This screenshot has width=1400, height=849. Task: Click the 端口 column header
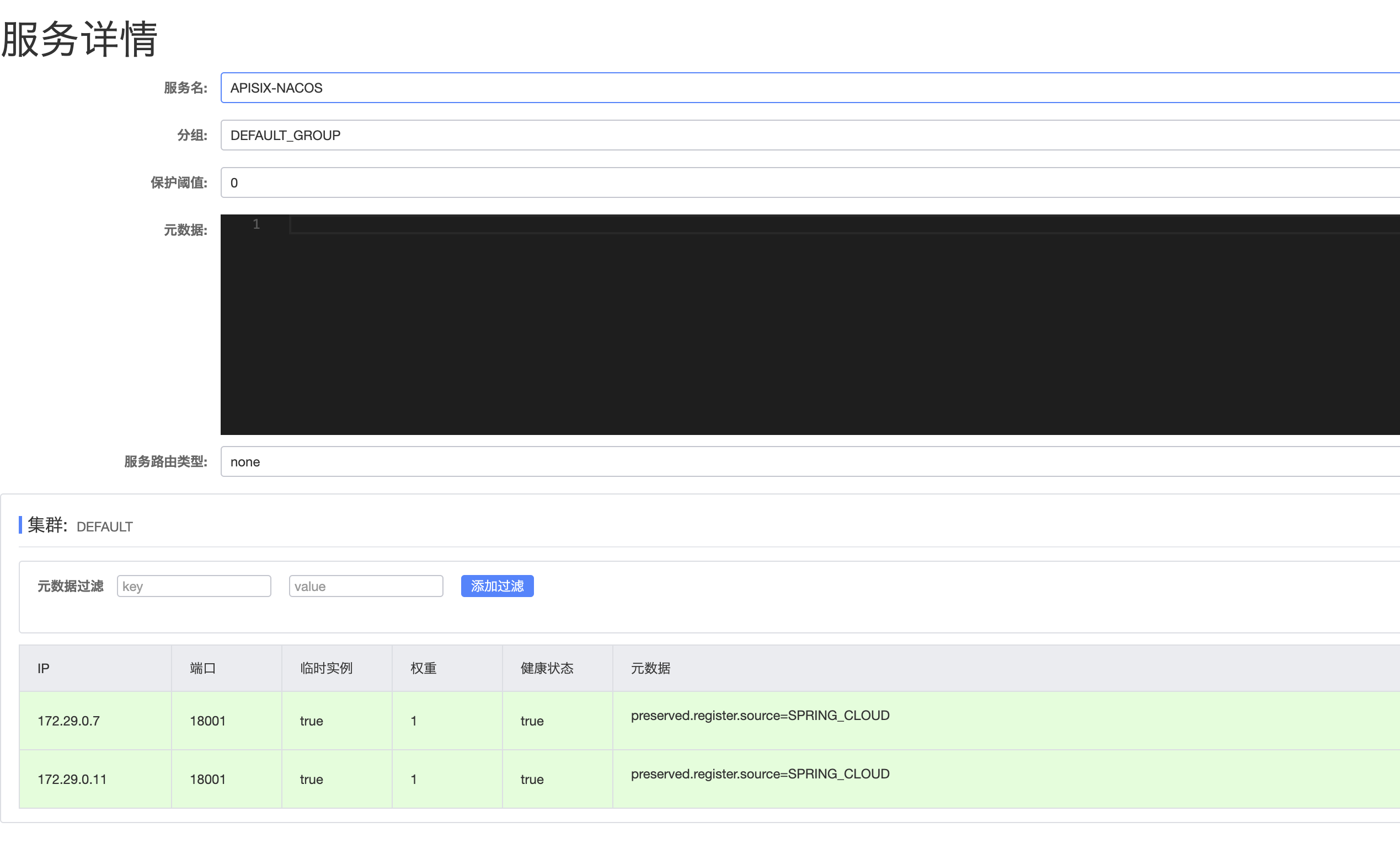click(x=203, y=668)
